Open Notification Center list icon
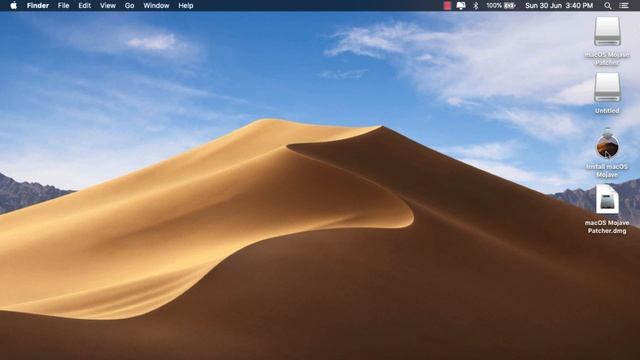Screen dimensions: 640x360 click(x=624, y=6)
